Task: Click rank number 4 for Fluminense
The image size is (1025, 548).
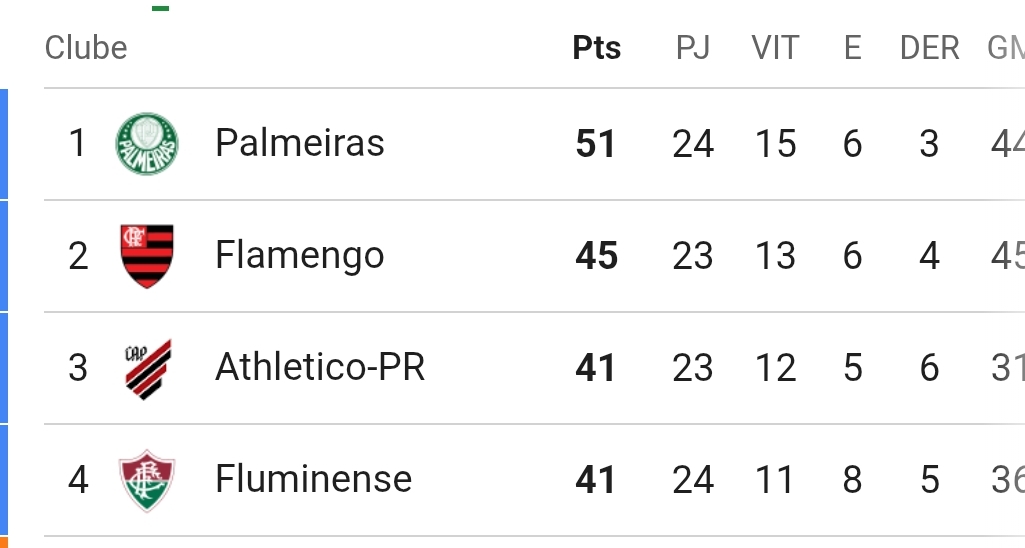Action: tap(78, 479)
